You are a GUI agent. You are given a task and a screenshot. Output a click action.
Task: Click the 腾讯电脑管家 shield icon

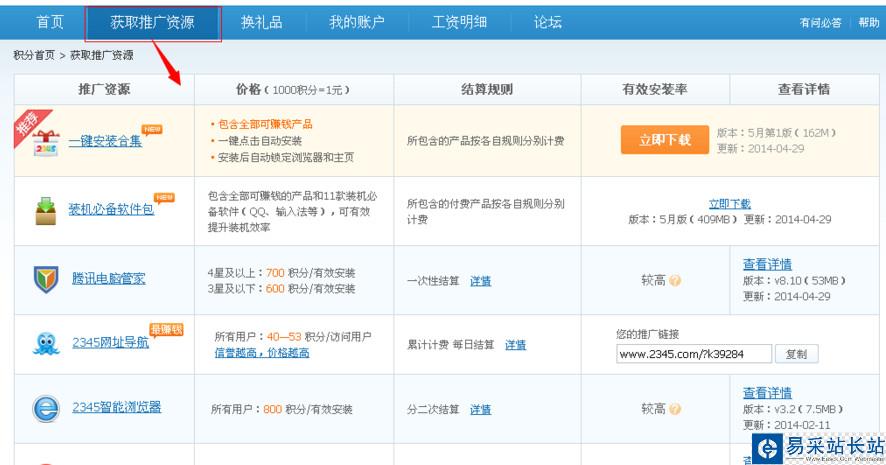pos(46,279)
